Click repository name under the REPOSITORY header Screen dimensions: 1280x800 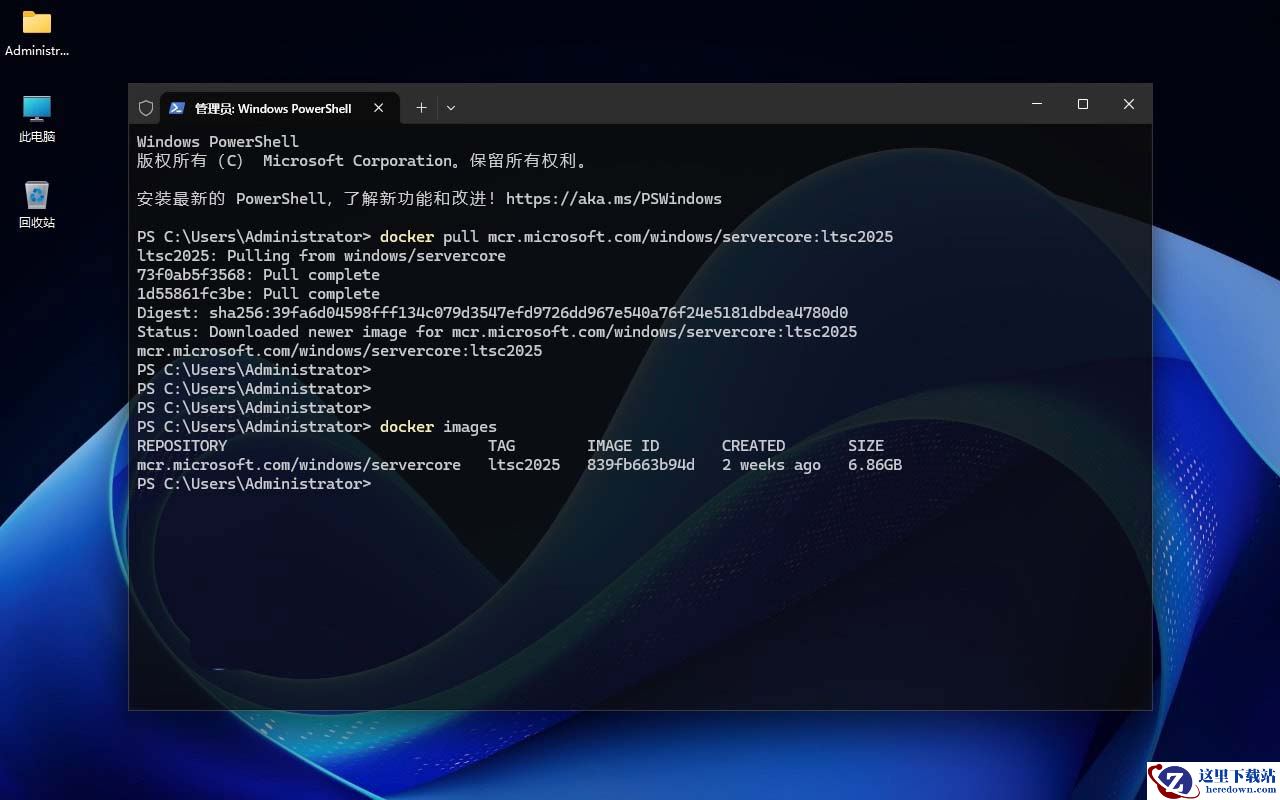point(299,465)
